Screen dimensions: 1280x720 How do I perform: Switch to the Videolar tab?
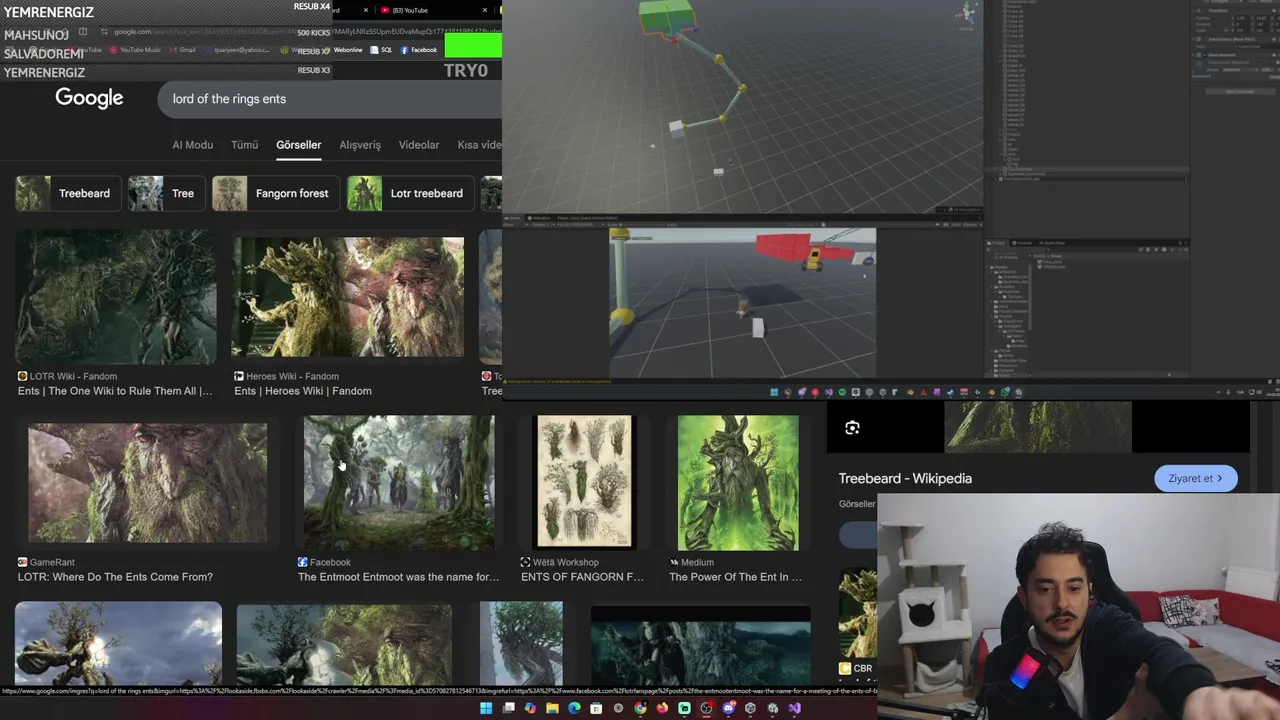click(419, 145)
